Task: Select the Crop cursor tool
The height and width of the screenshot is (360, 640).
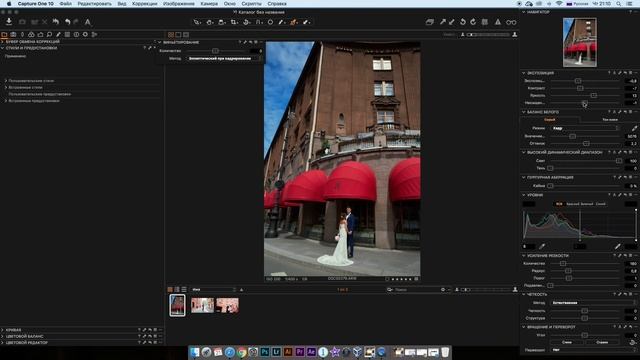Action: point(234,22)
